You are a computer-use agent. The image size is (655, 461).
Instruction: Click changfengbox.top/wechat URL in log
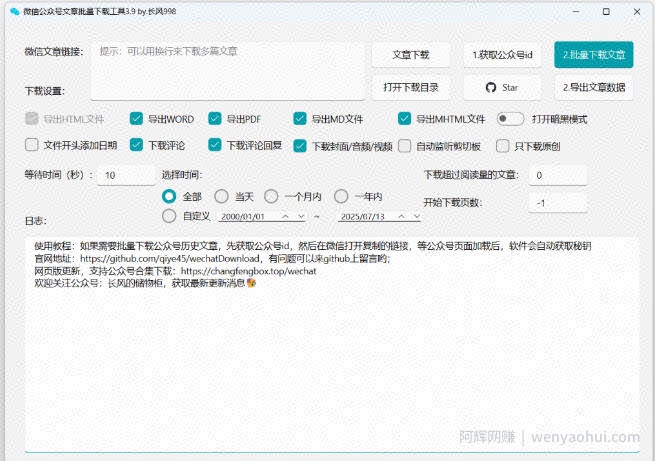pyautogui.click(x=249, y=271)
